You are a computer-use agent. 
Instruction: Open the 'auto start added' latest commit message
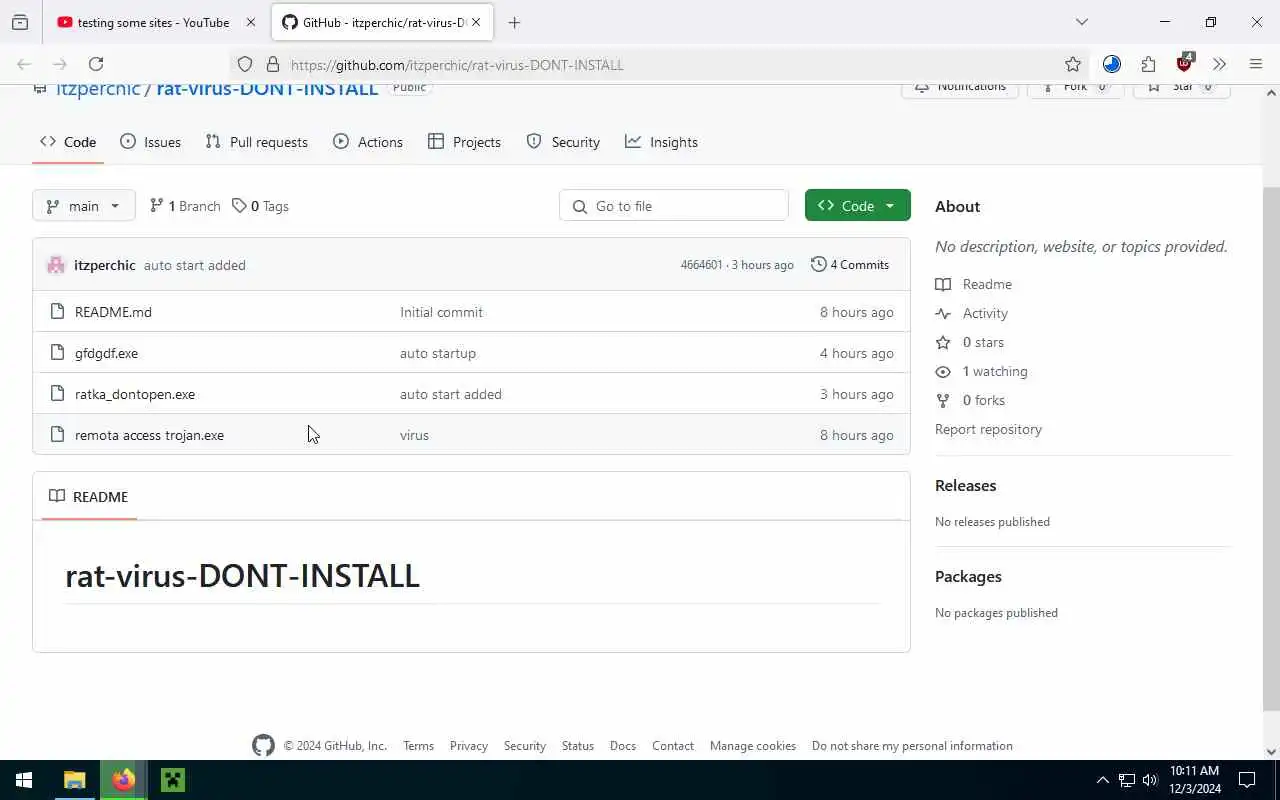pos(194,265)
